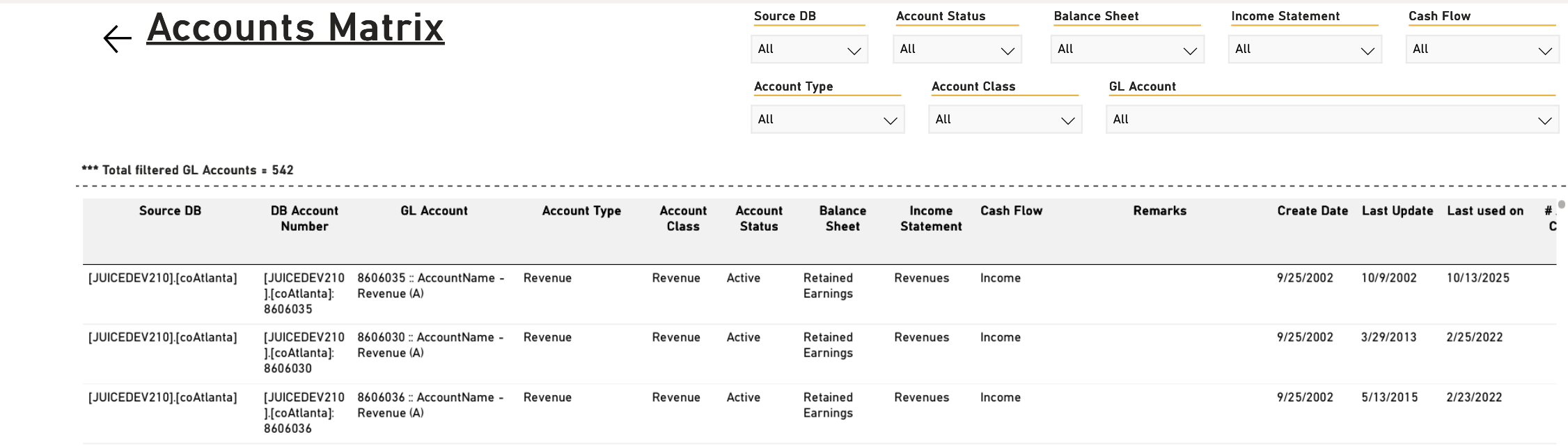Sort by DB Account Number header

pos(304,219)
